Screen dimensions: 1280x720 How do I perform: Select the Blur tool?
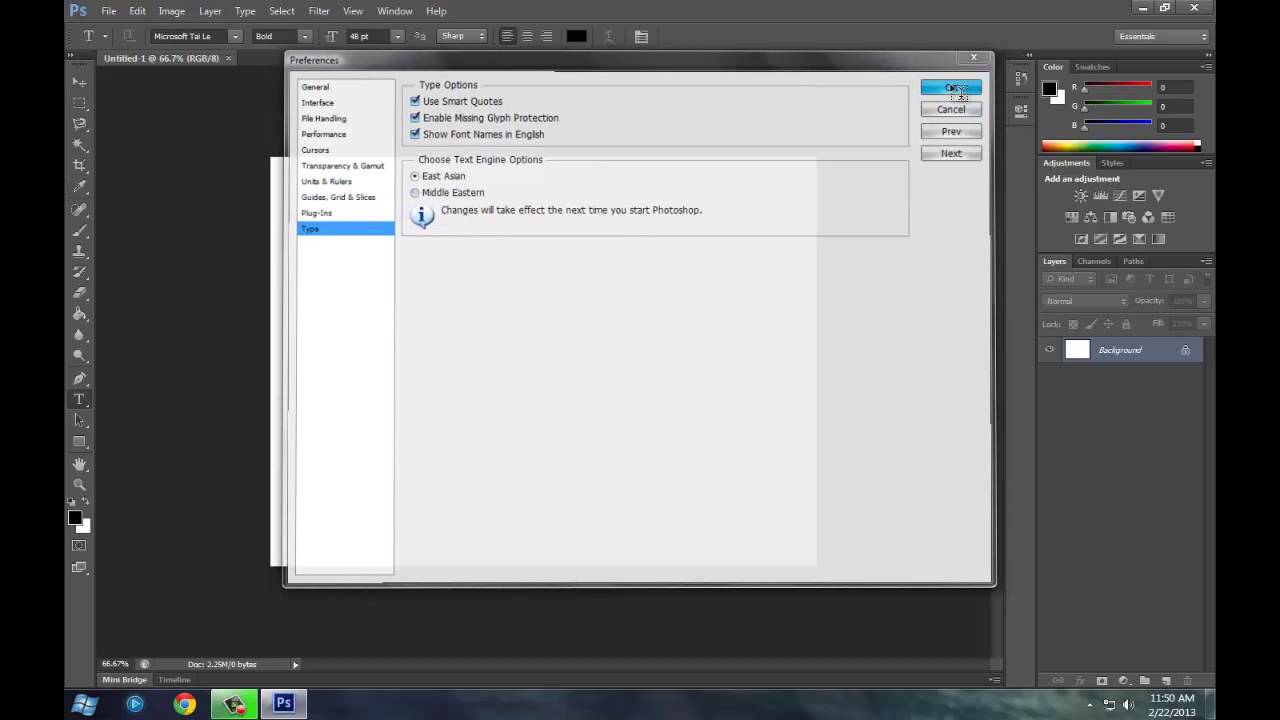[79, 336]
